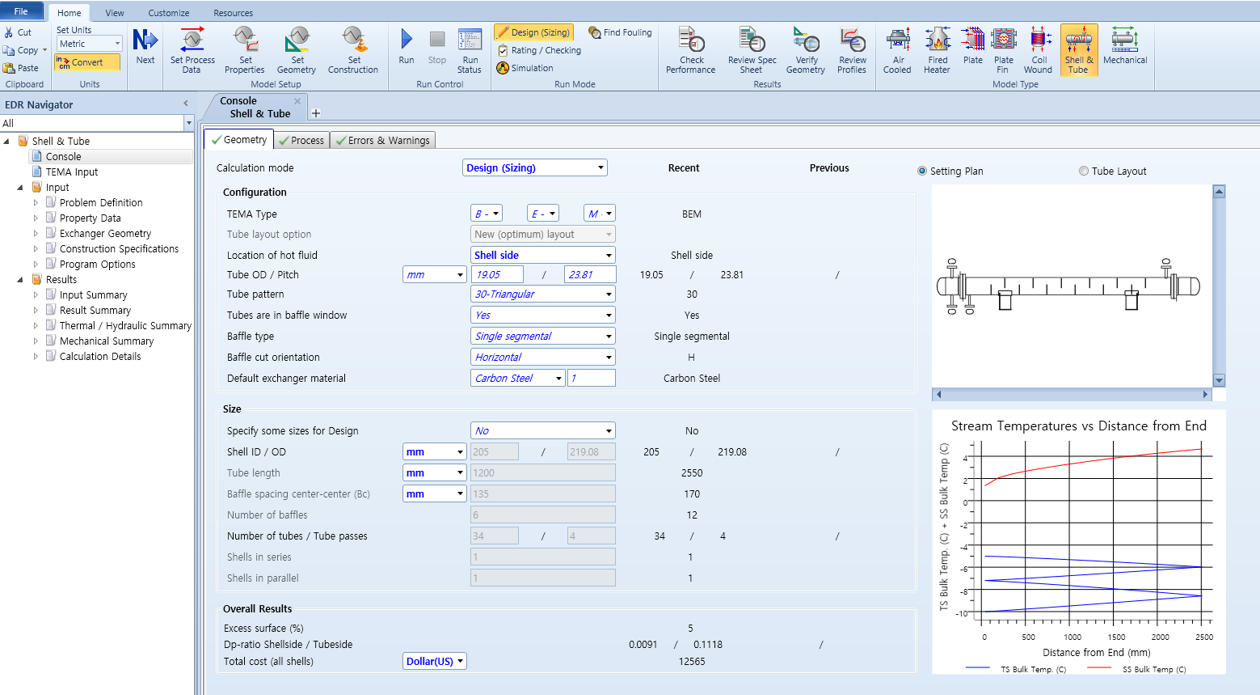The width and height of the screenshot is (1260, 695).
Task: Open the Calculation mode dropdown
Action: 534,168
